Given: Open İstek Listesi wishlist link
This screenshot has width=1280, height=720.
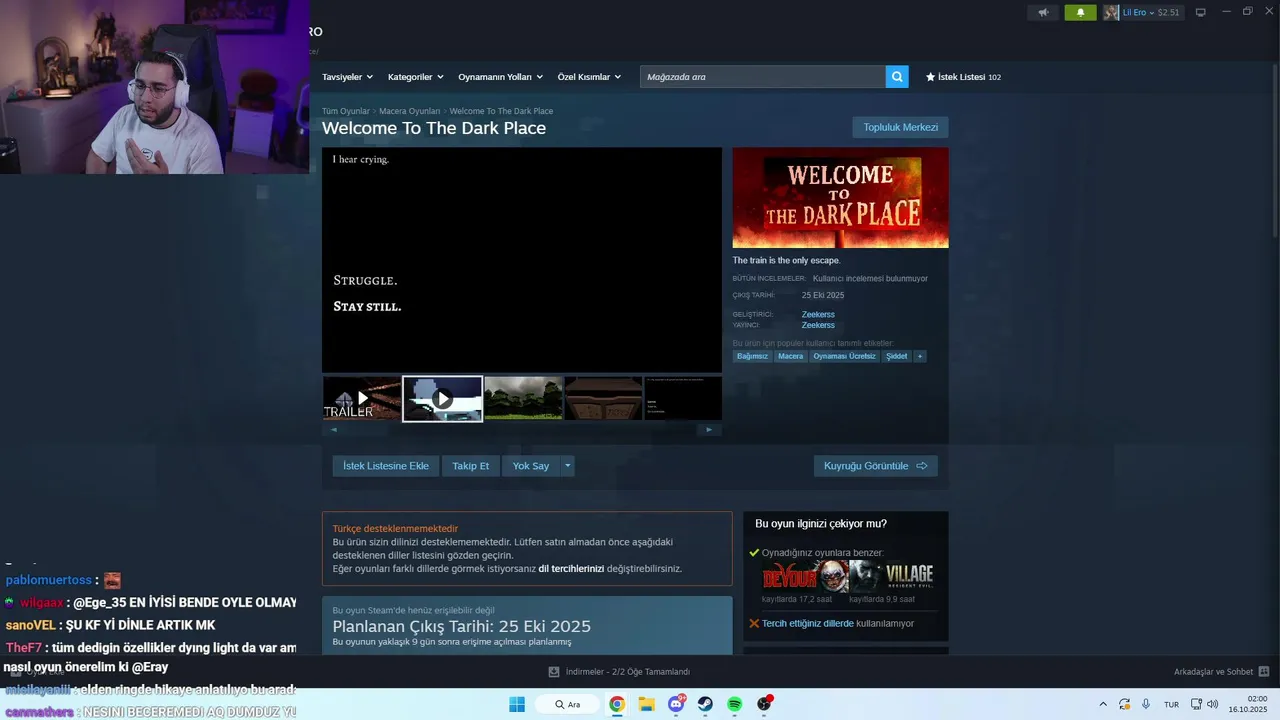Looking at the screenshot, I should pos(963,77).
